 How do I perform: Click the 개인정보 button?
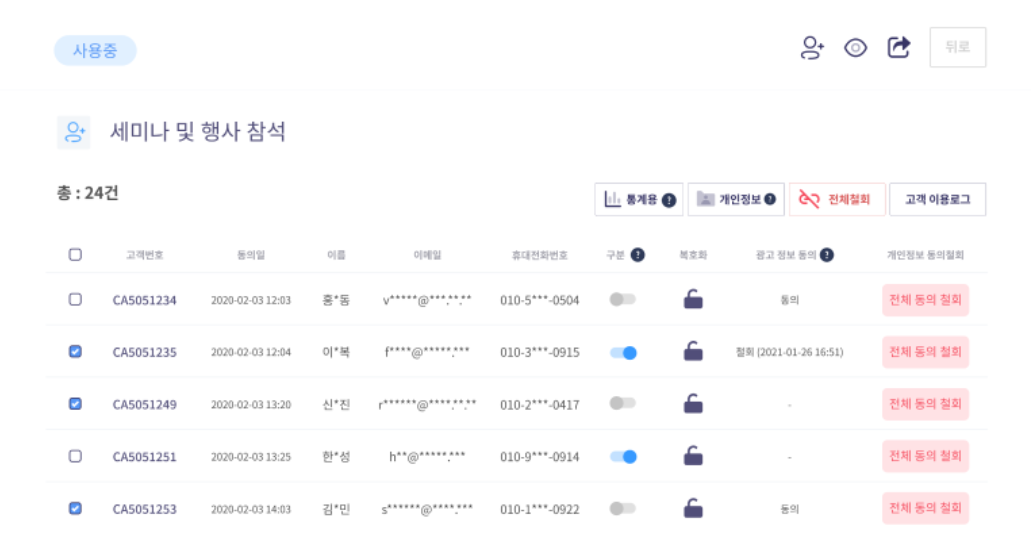pos(736,199)
